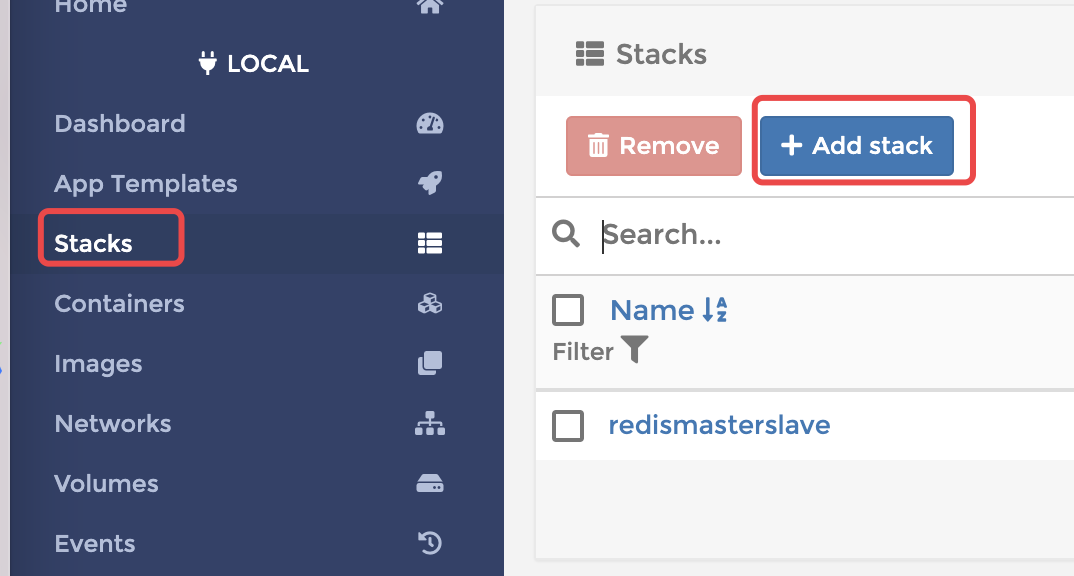Select Volumes from the sidebar
The image size is (1074, 576).
106,484
